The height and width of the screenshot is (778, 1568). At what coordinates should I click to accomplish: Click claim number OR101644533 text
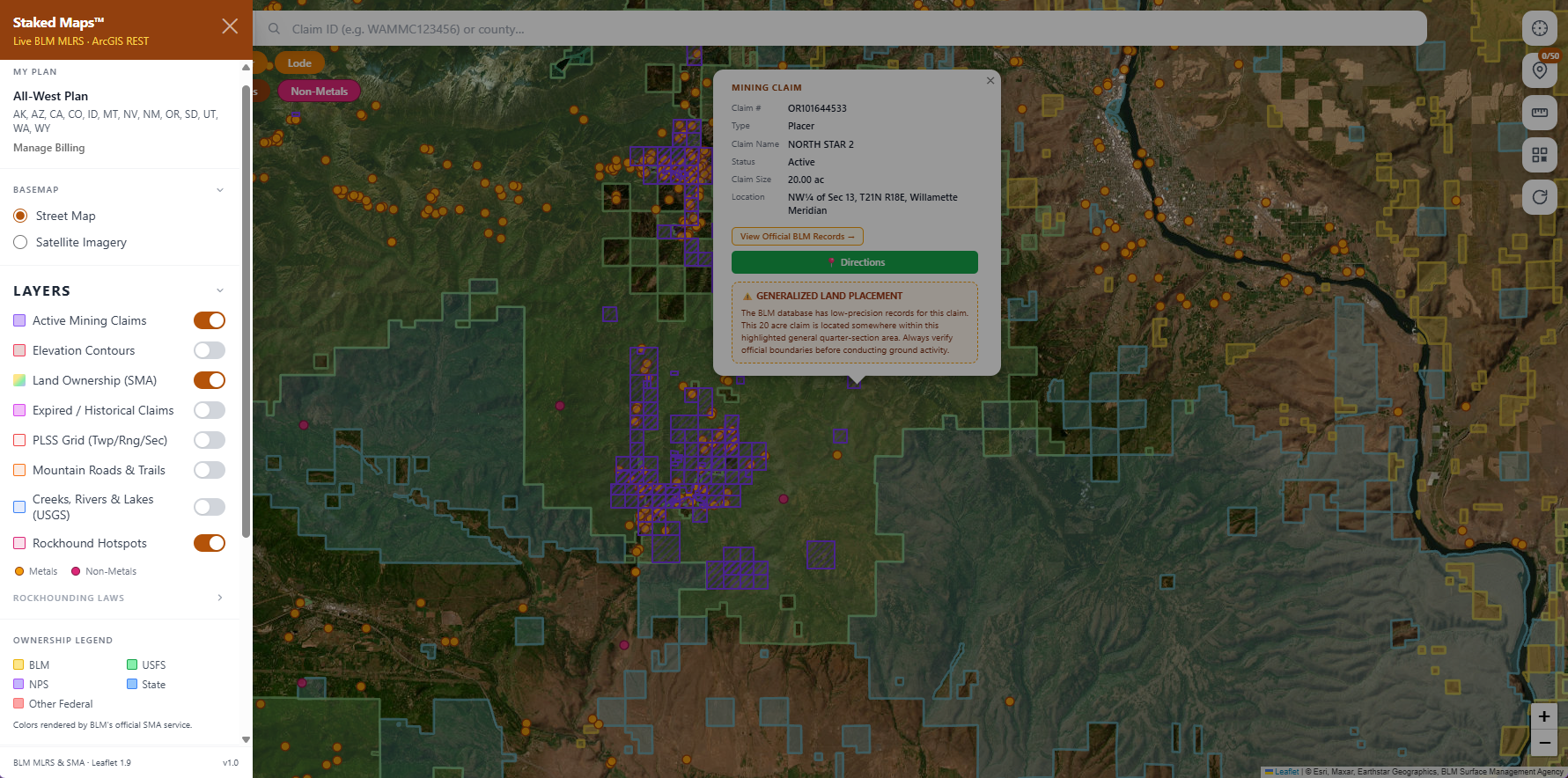(817, 108)
